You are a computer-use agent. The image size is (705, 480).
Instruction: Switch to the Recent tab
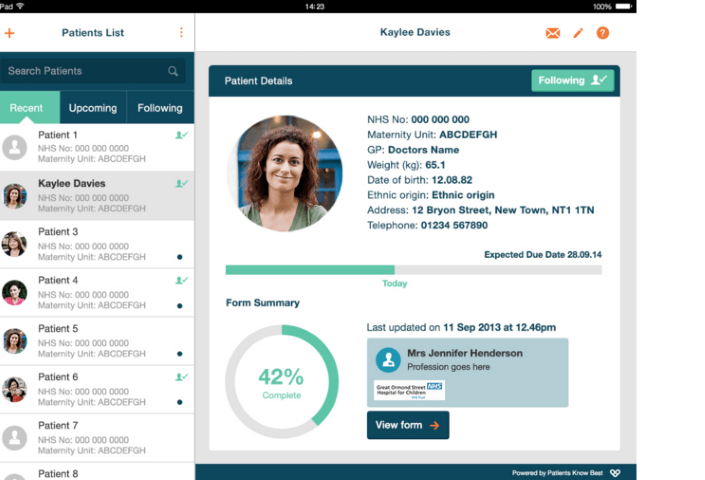[30, 108]
